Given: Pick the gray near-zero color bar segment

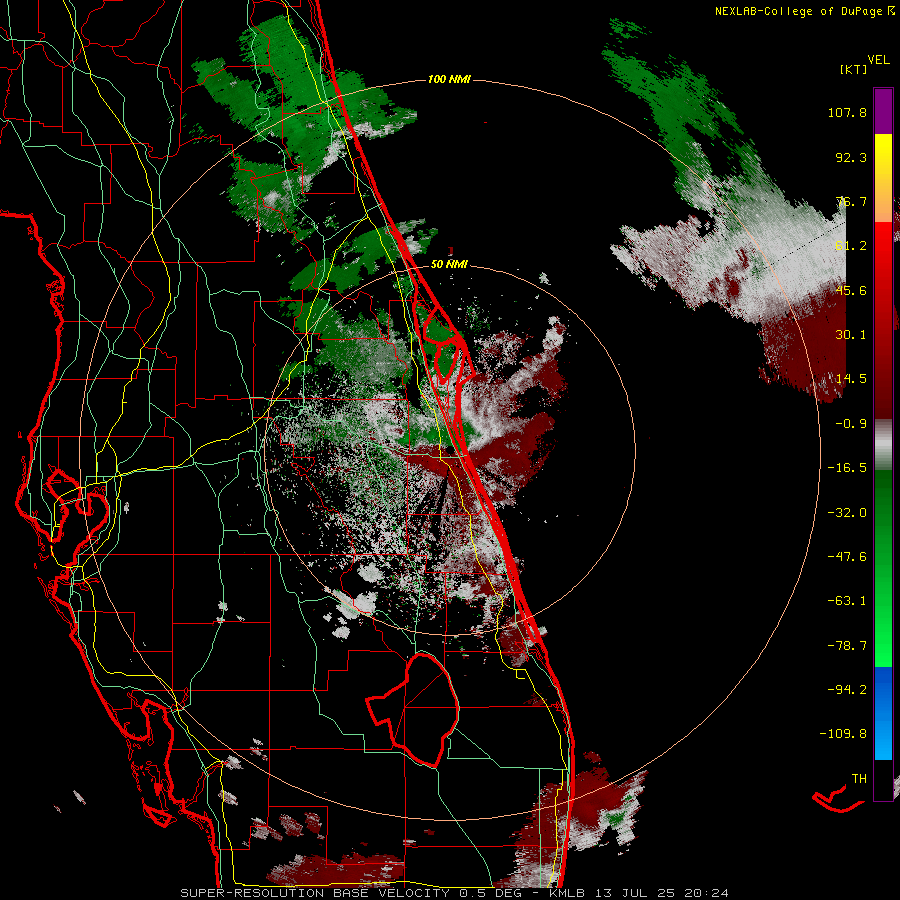Looking at the screenshot, I should 883,445.
